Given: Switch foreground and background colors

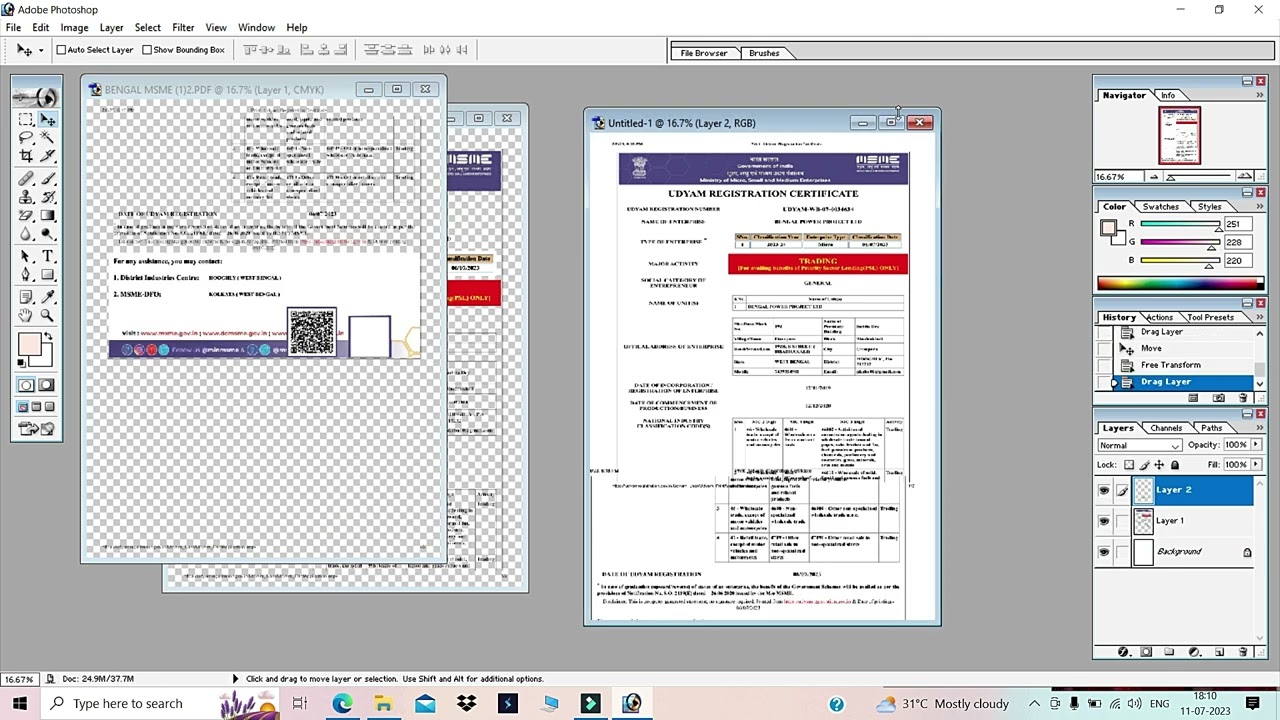Looking at the screenshot, I should point(48,334).
